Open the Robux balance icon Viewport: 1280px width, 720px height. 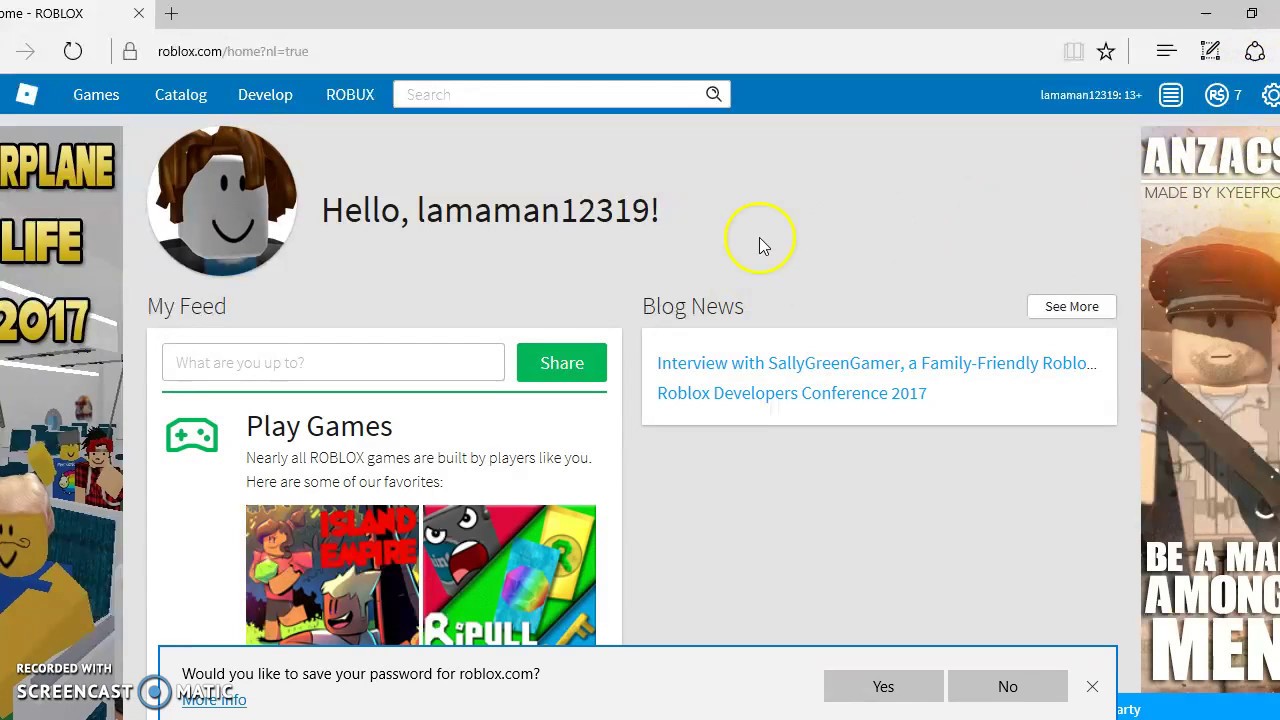point(1217,95)
